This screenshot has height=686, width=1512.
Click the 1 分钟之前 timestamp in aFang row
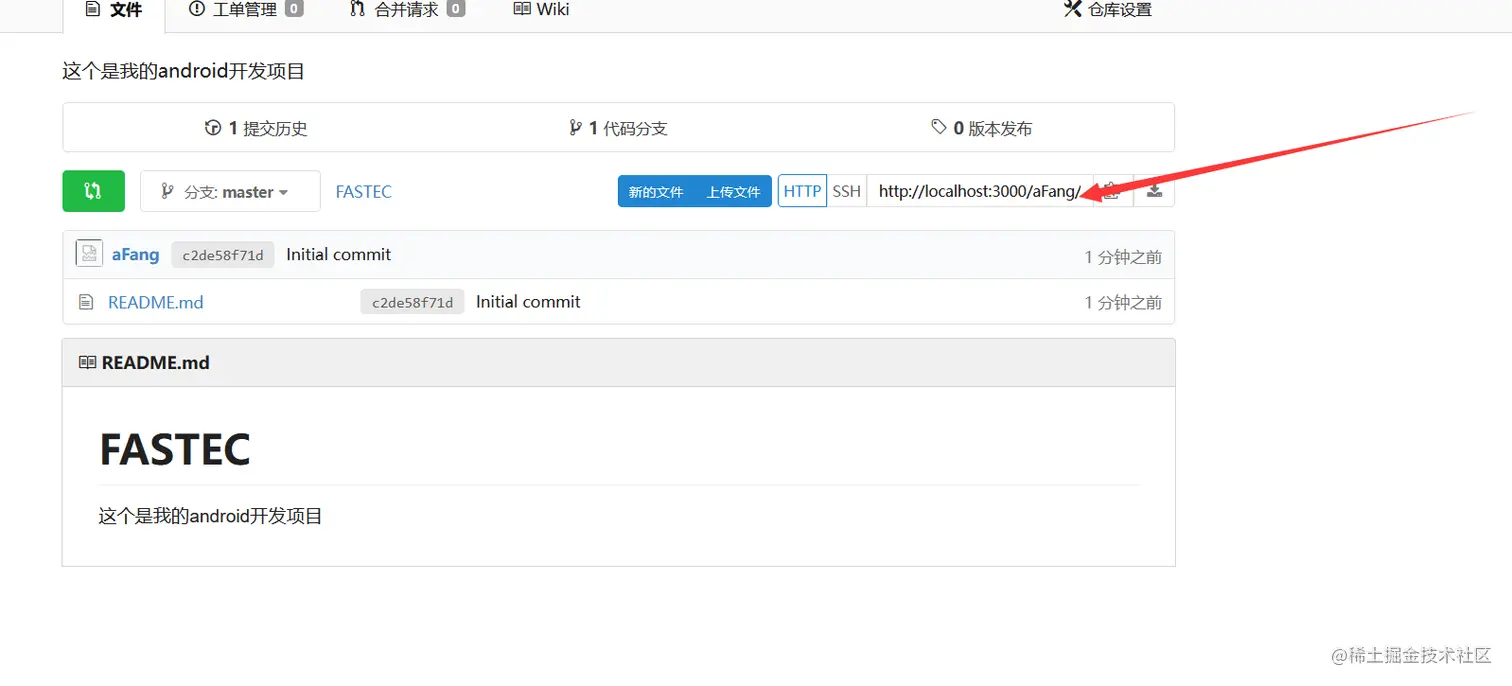[1123, 257]
